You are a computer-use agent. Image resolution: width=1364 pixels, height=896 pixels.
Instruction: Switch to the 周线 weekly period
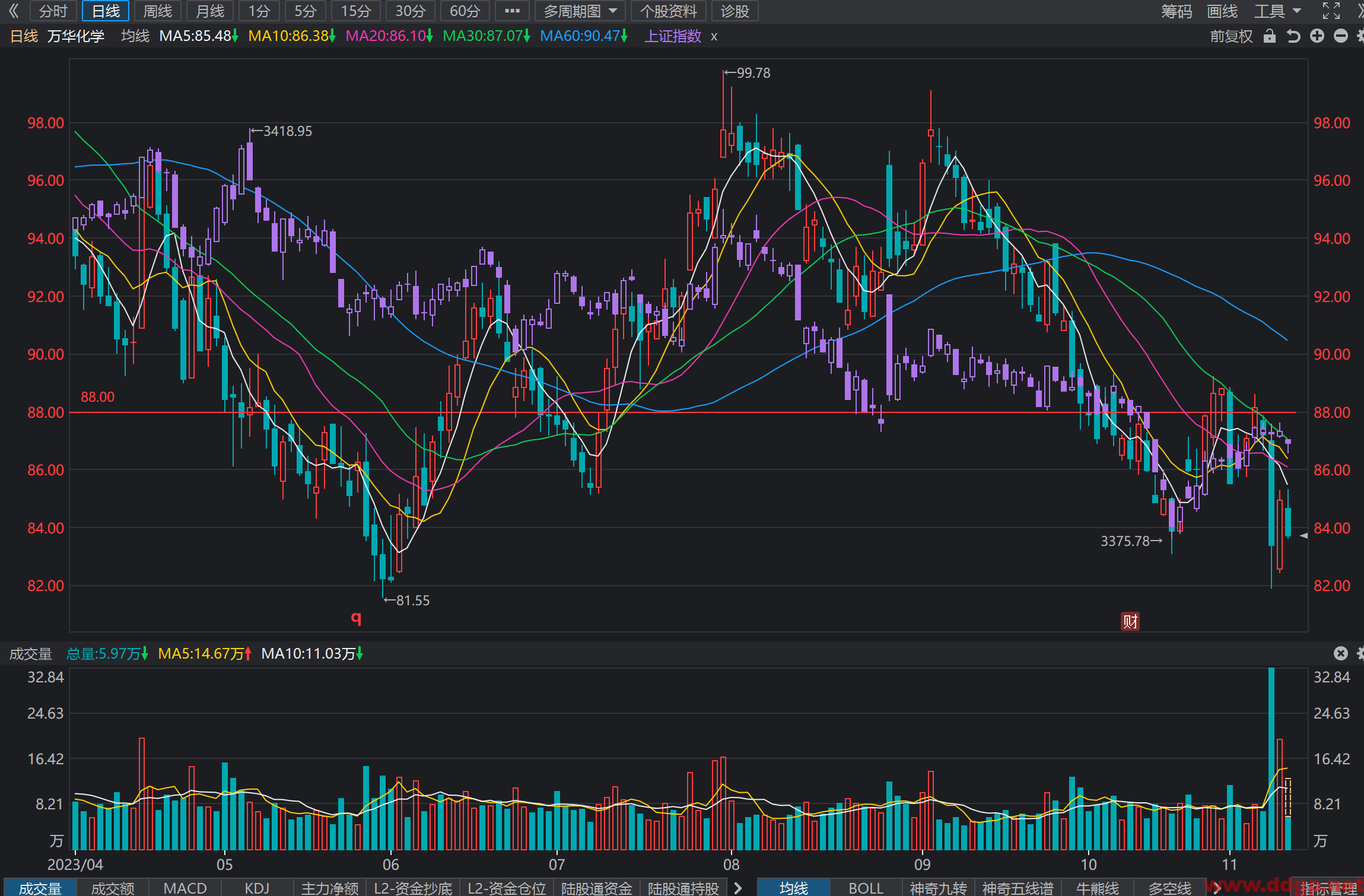158,11
